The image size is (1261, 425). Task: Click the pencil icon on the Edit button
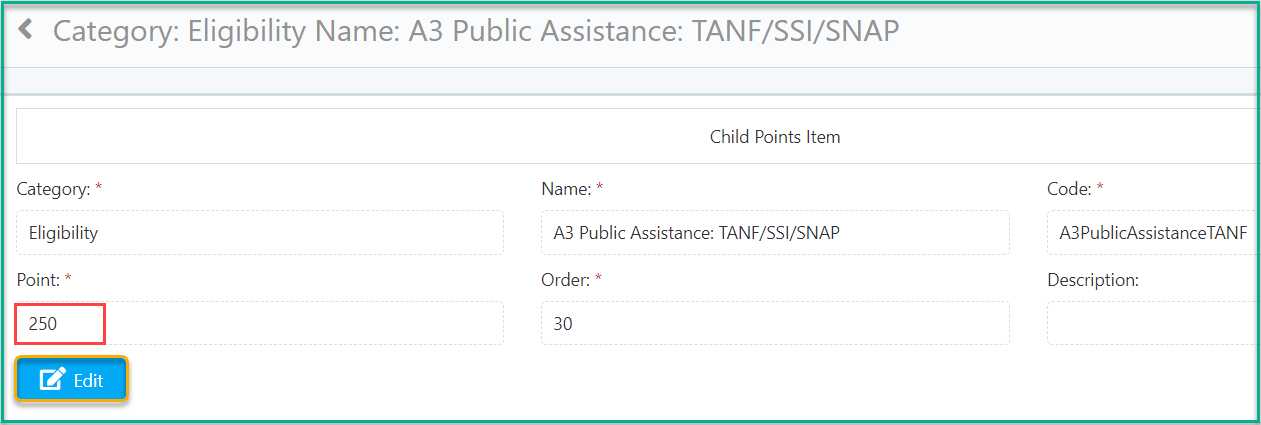(x=52, y=380)
